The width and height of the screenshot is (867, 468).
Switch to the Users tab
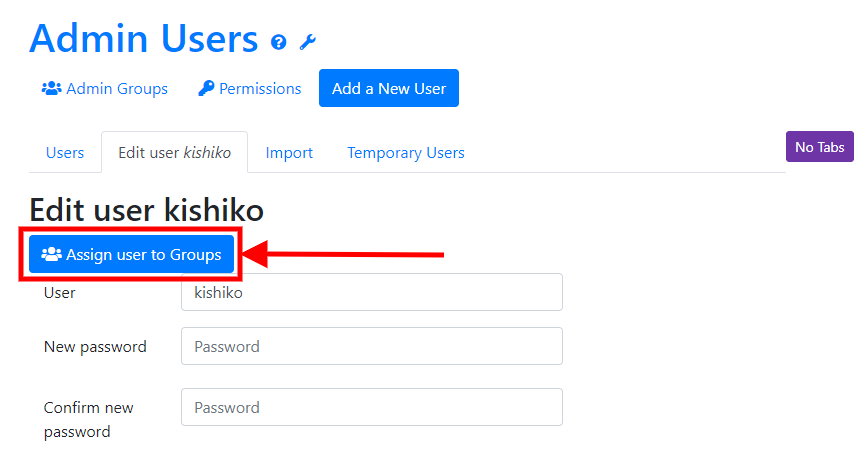[65, 153]
